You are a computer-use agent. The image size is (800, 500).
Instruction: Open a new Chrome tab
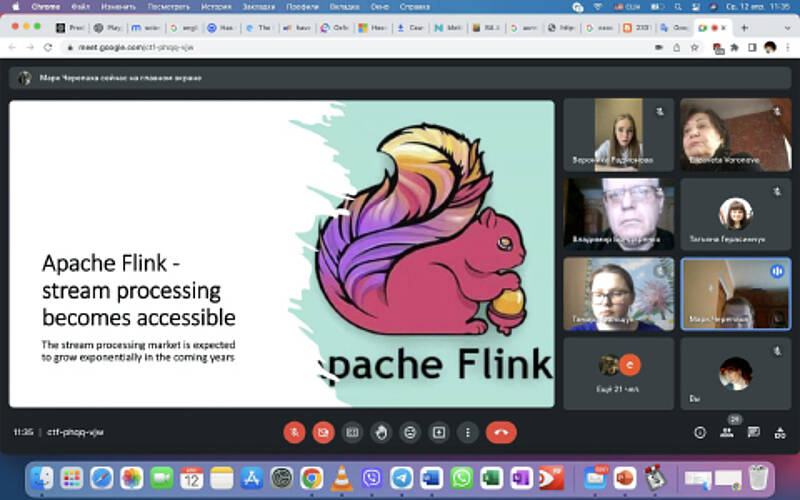744,28
